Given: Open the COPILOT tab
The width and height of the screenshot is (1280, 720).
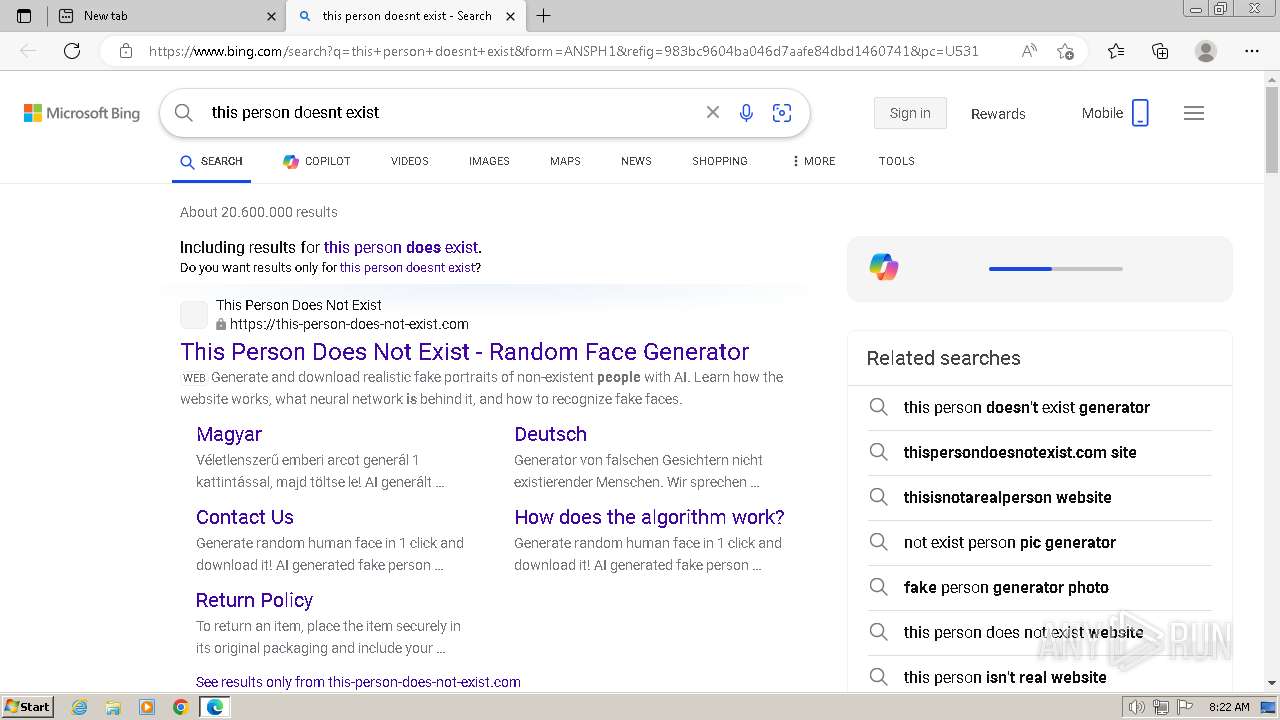Looking at the screenshot, I should 316,161.
